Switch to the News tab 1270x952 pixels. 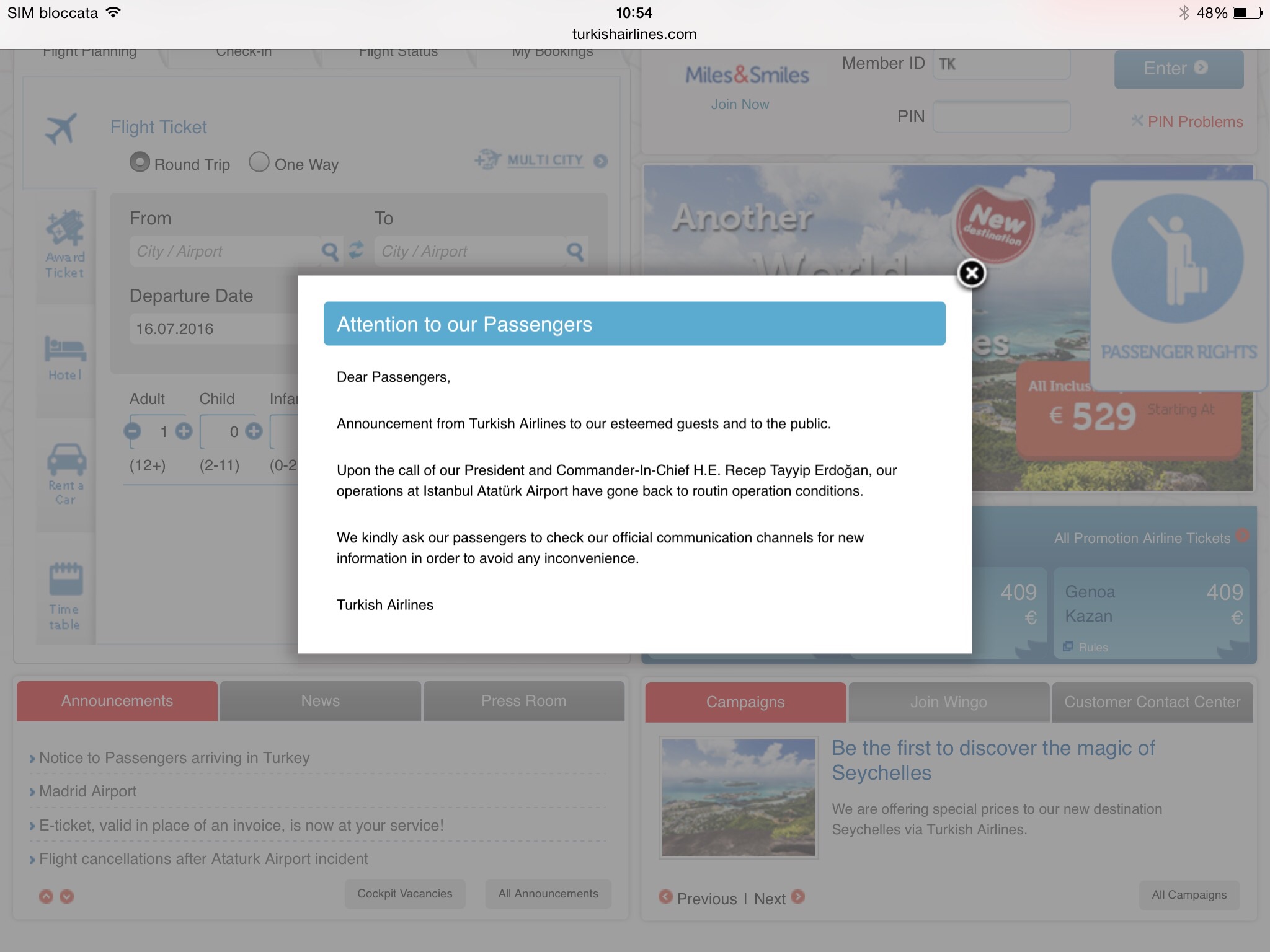(321, 701)
